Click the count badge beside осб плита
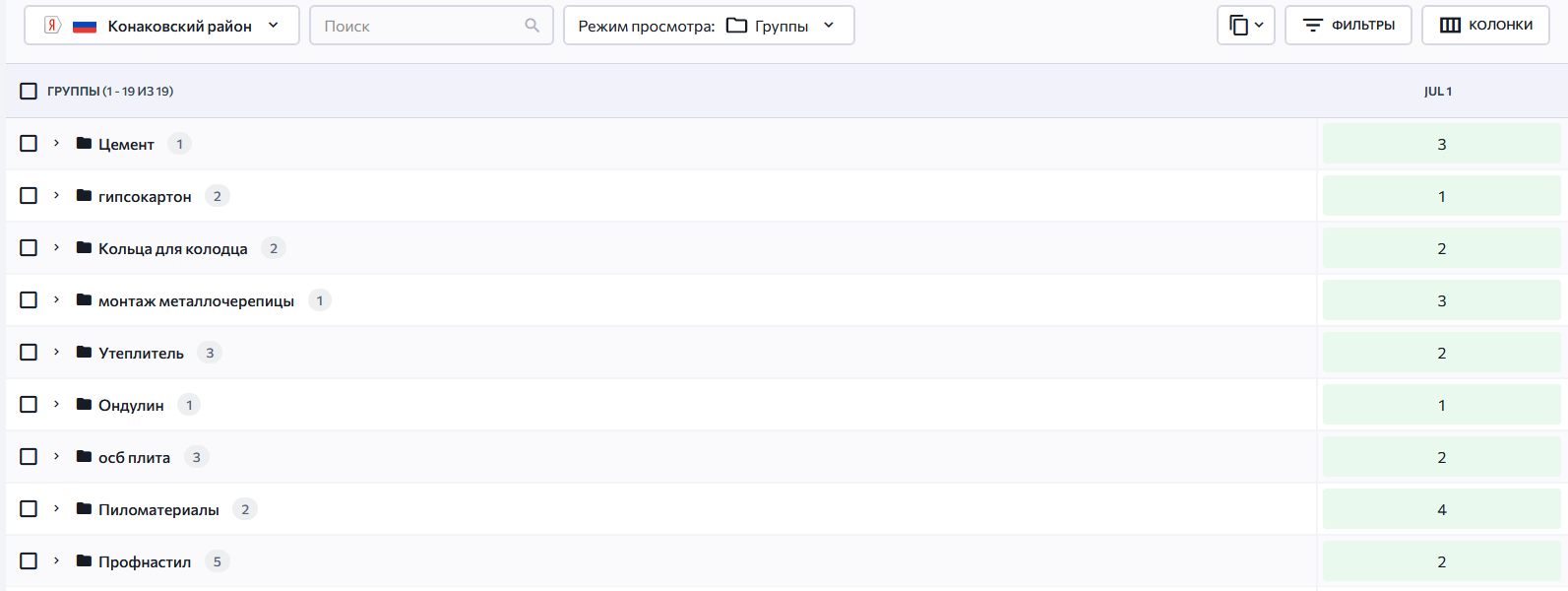The width and height of the screenshot is (1568, 591). [197, 457]
